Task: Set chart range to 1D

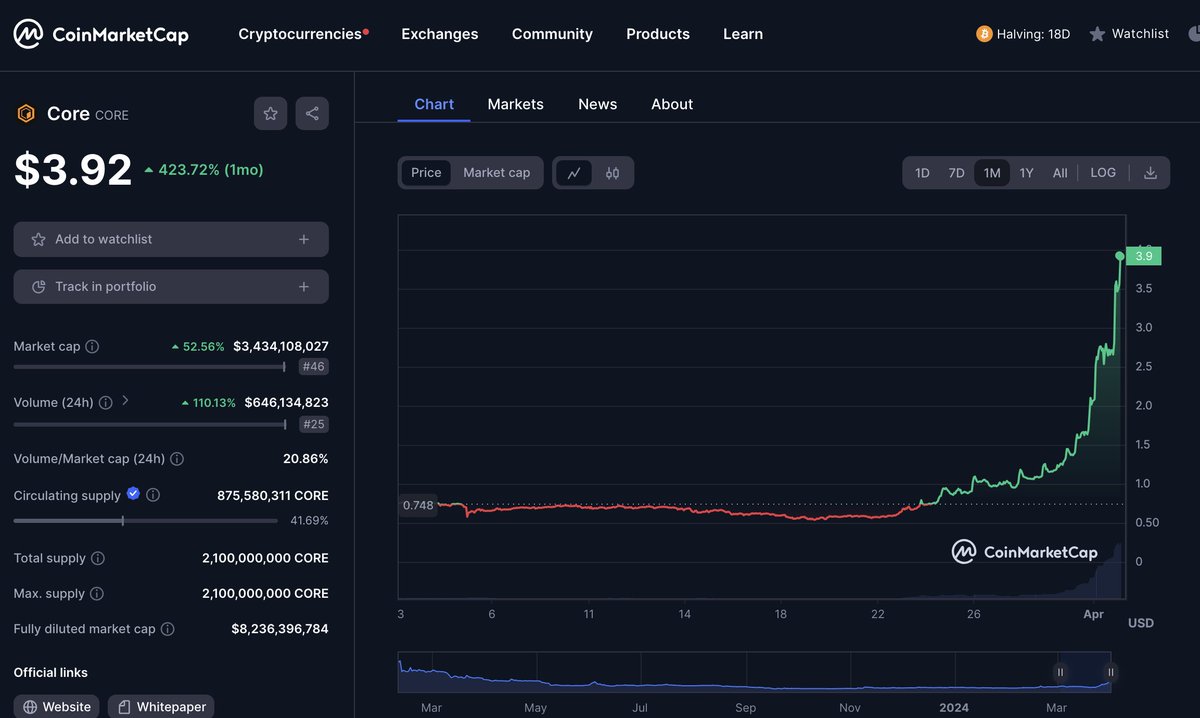Action: (x=922, y=173)
